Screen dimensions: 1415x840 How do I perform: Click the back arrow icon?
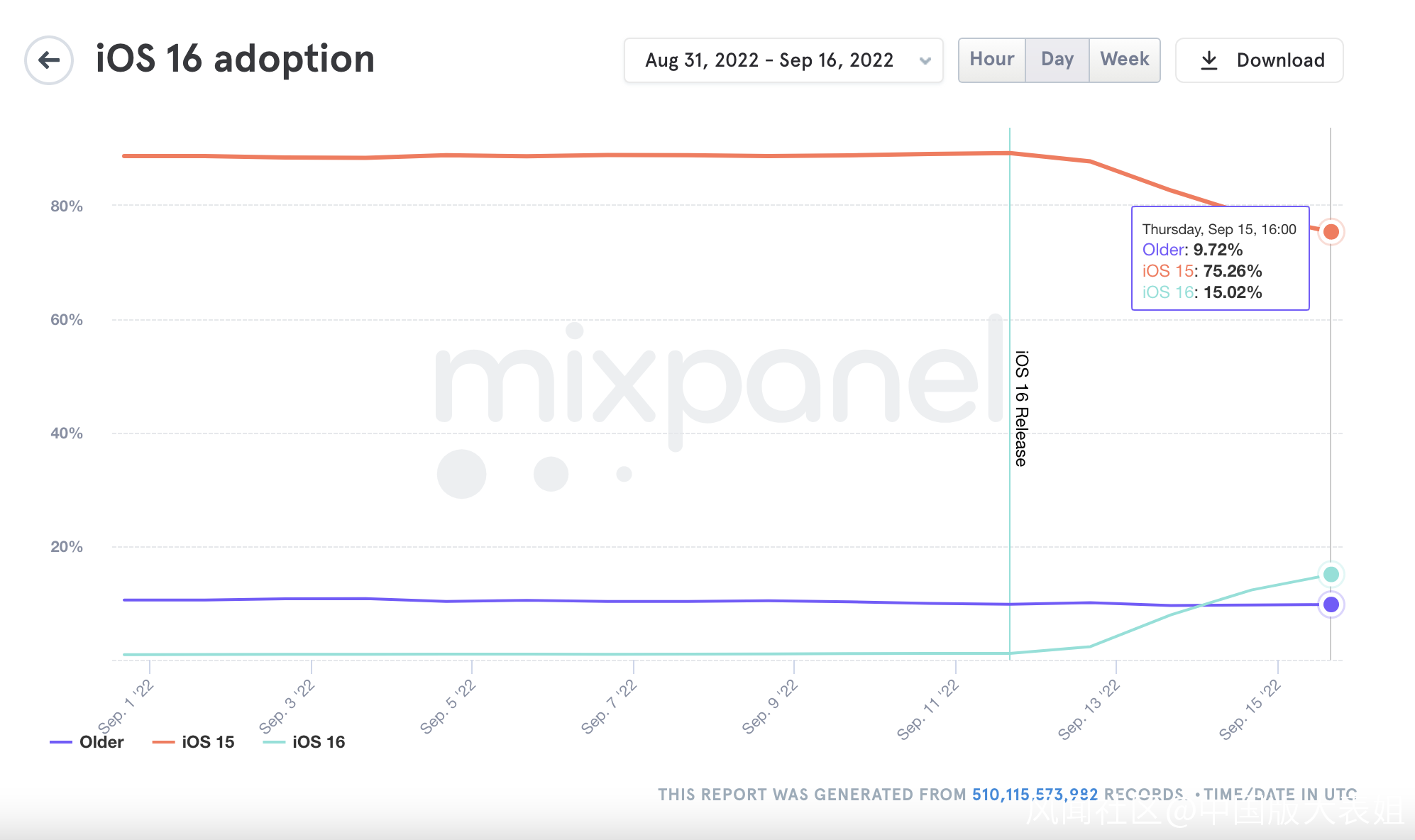[x=49, y=60]
